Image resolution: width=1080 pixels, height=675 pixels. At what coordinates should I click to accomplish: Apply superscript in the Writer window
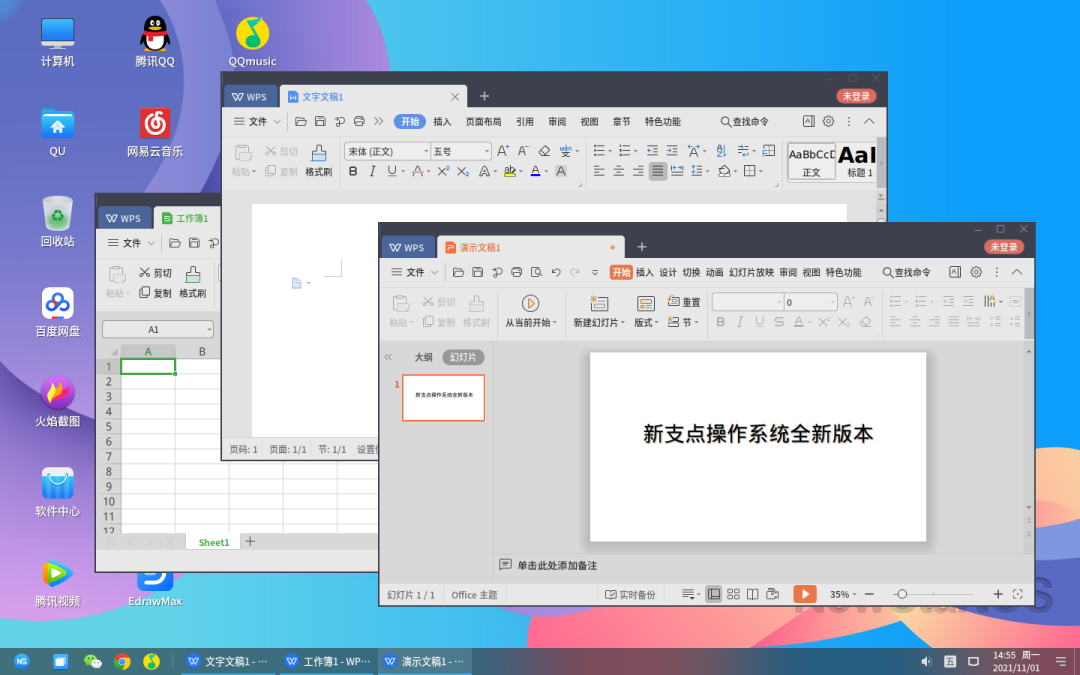pos(443,171)
